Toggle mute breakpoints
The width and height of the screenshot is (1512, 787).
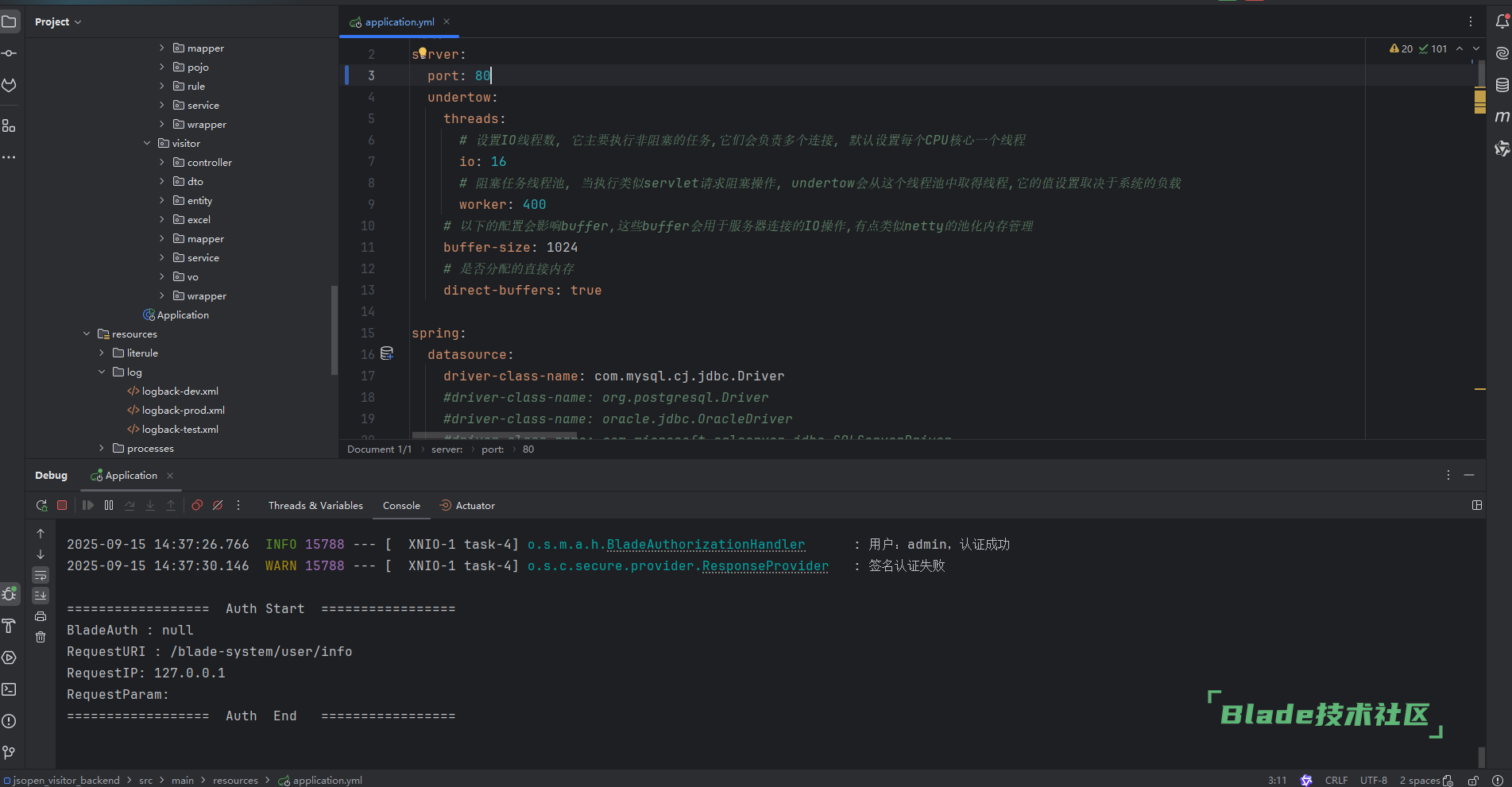(x=218, y=505)
